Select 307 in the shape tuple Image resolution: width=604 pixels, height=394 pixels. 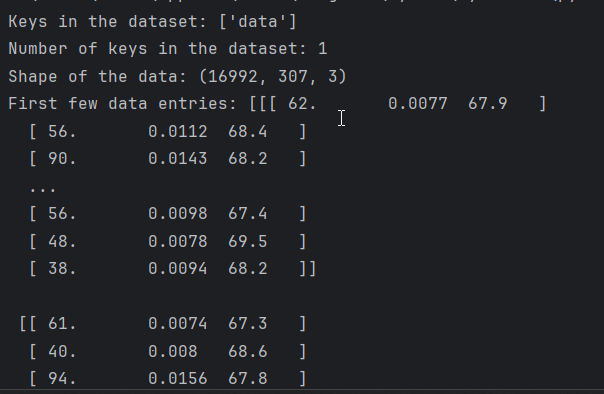[292, 77]
